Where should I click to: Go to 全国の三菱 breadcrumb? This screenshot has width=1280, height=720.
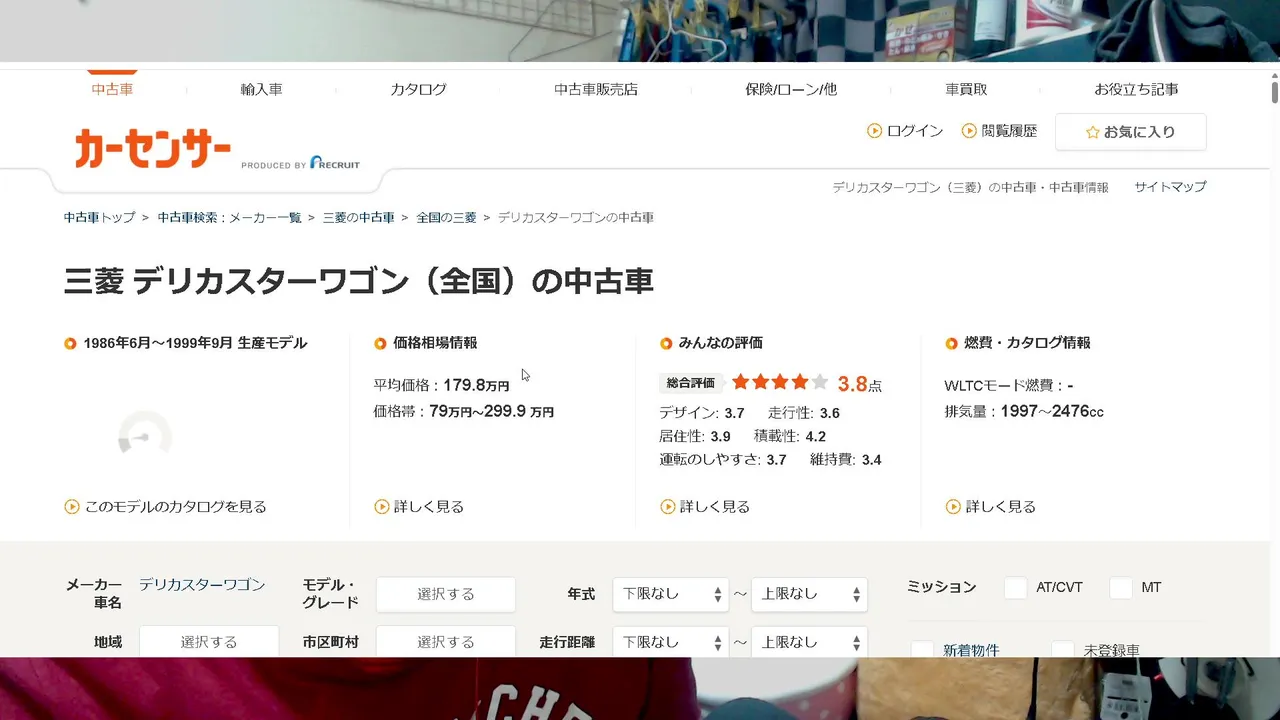coord(446,217)
